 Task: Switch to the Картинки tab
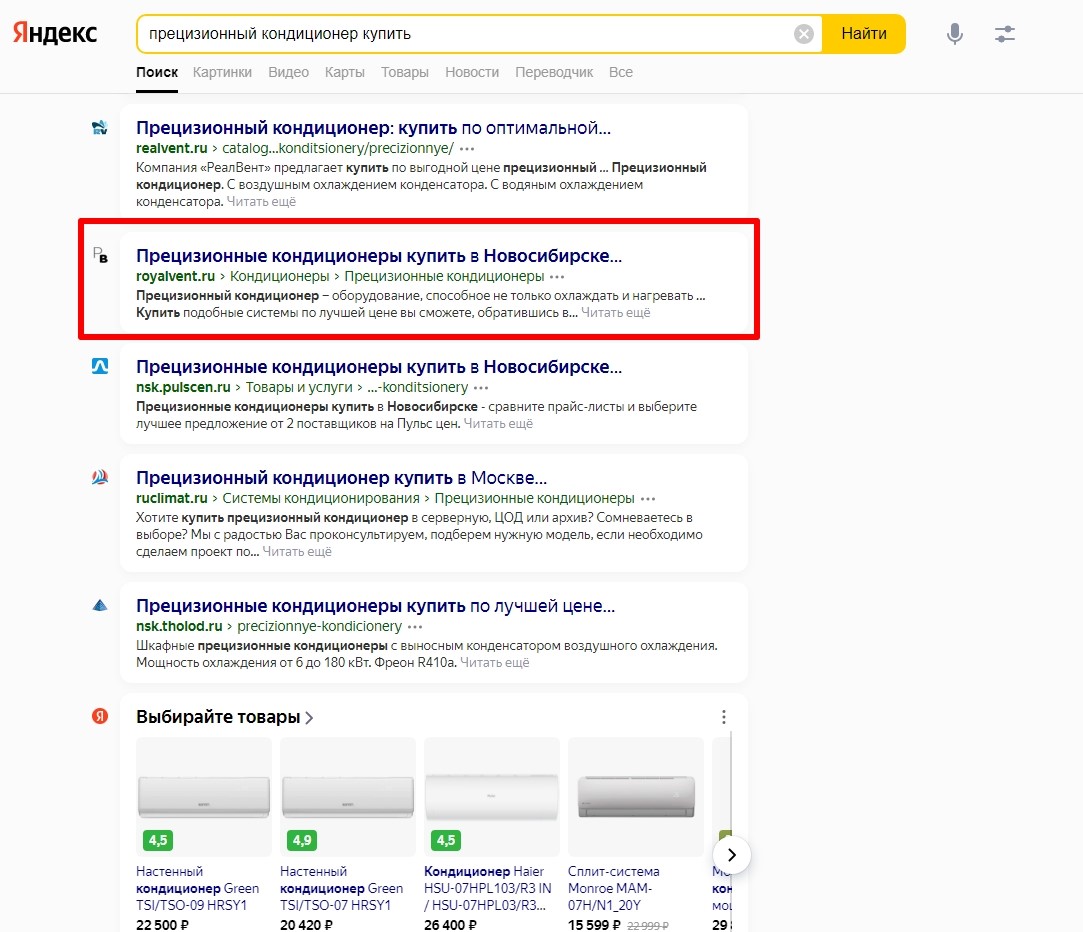pos(222,72)
